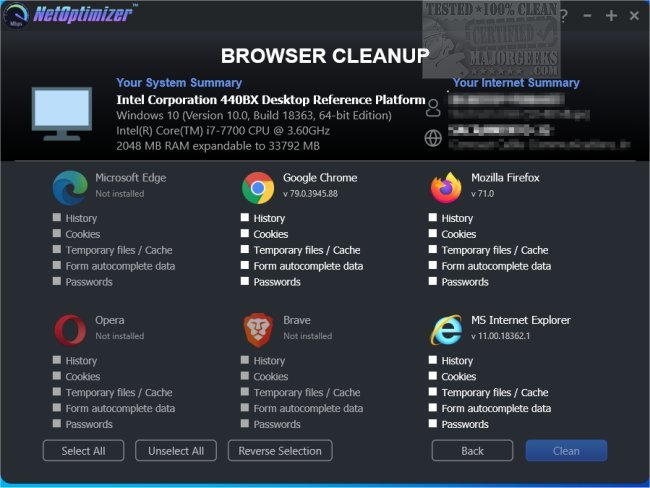Click the Microsoft Edge title text
This screenshot has width=650, height=488.
[131, 178]
